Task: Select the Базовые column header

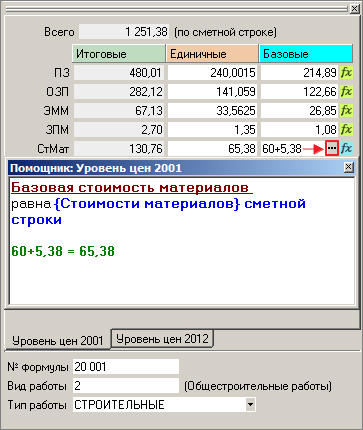Action: coord(306,54)
